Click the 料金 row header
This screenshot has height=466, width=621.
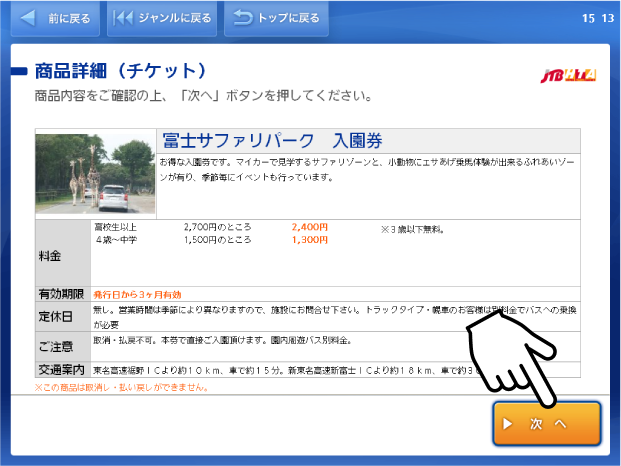coord(63,253)
